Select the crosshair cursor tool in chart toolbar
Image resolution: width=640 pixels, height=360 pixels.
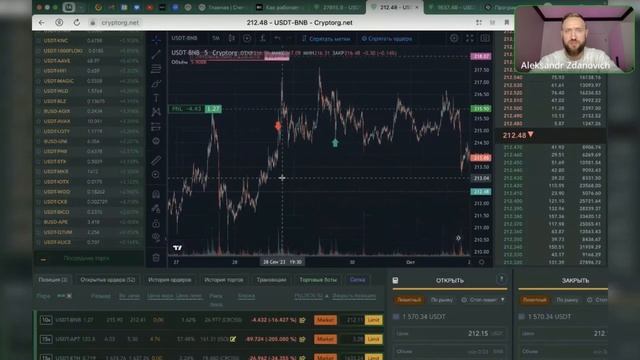point(156,40)
